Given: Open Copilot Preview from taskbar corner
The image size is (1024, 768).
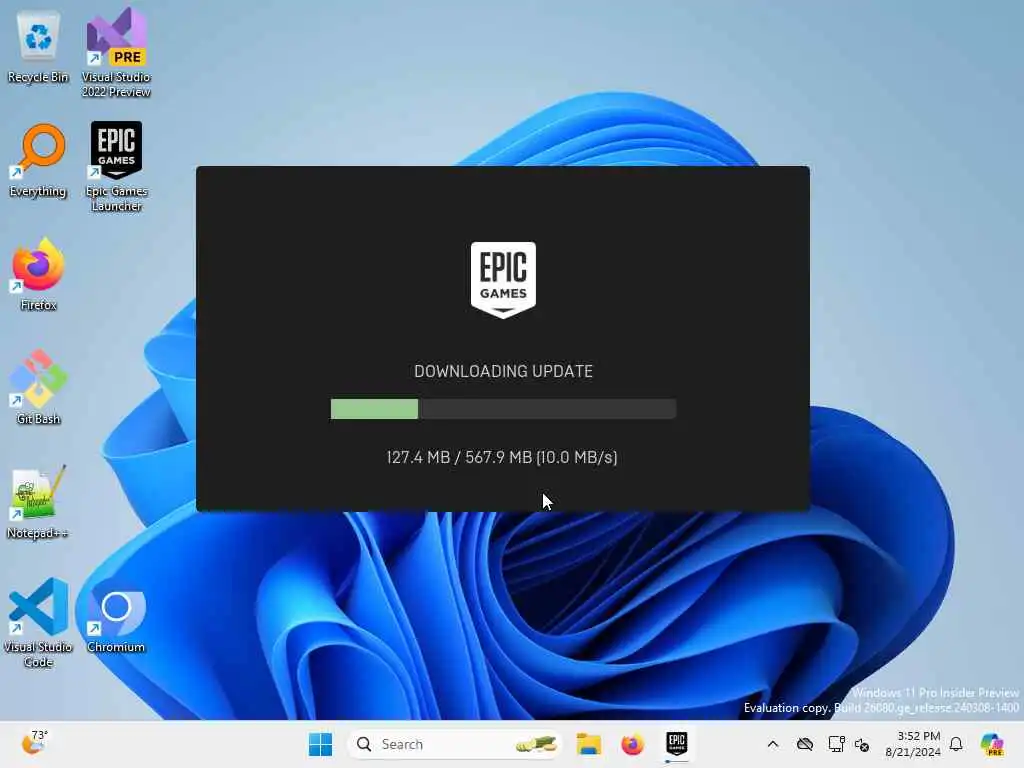Looking at the screenshot, I should pyautogui.click(x=992, y=744).
